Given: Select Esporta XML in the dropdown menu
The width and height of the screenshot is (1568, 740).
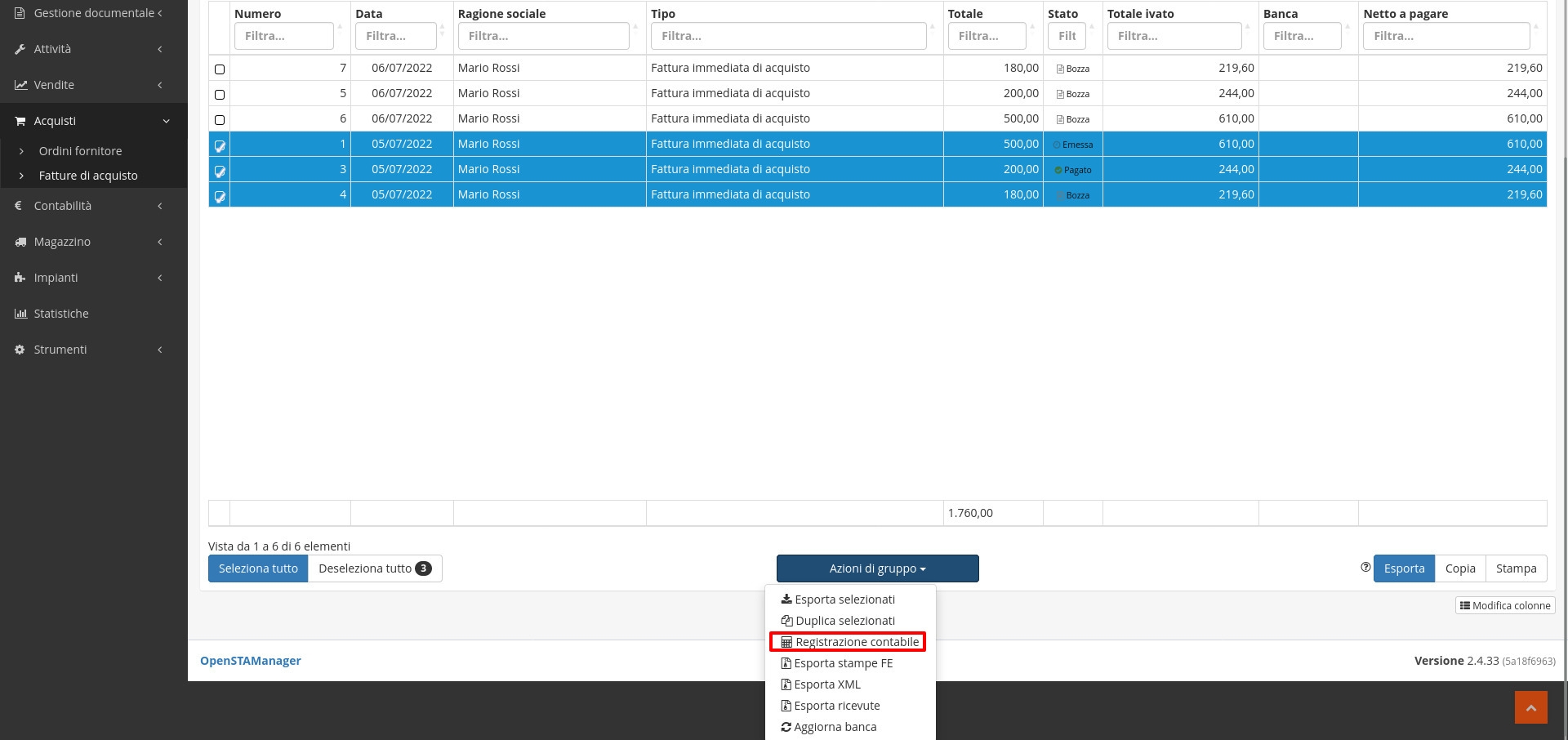Looking at the screenshot, I should [826, 684].
